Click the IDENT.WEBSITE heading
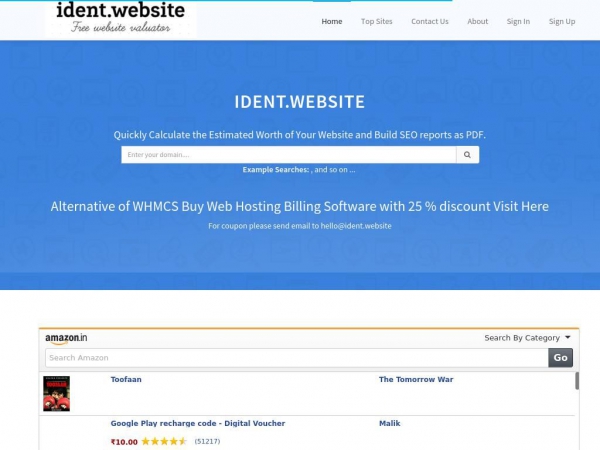Image resolution: width=600 pixels, height=450 pixels. (300, 102)
